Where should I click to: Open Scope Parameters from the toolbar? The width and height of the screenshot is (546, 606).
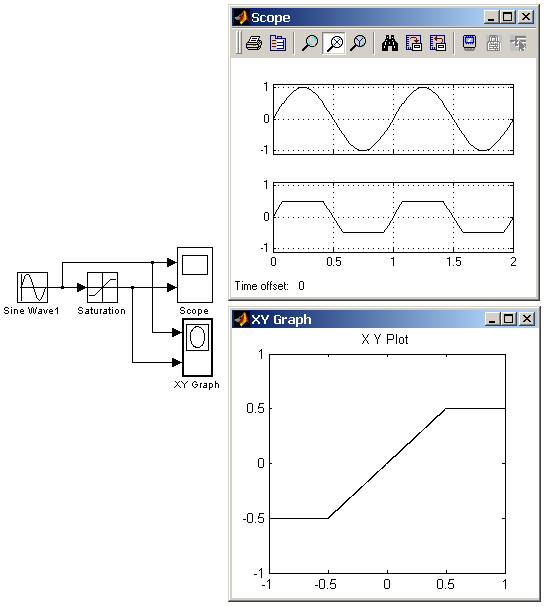coord(278,43)
